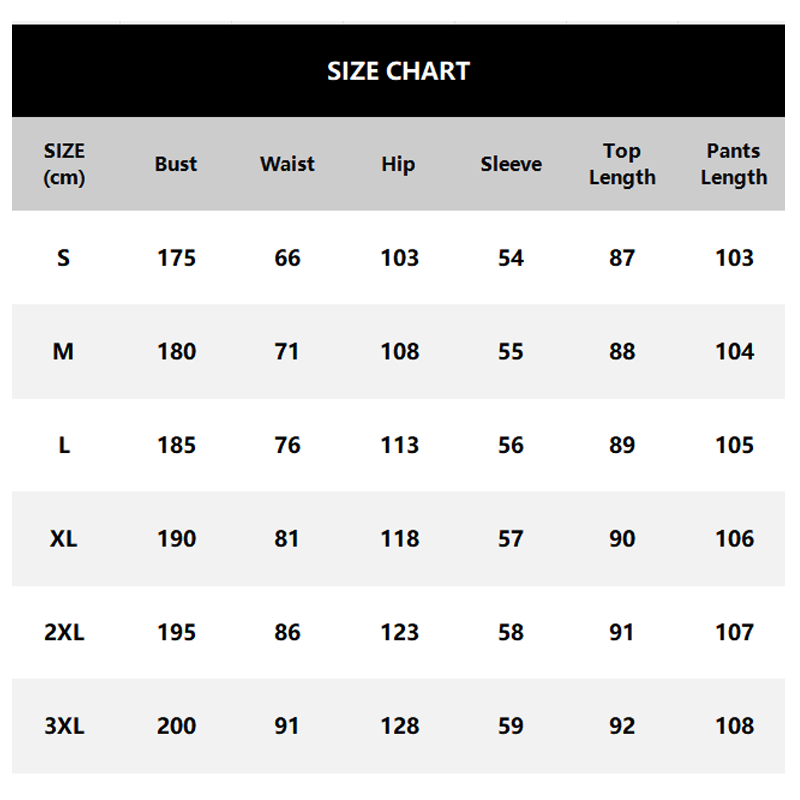Select sleeve value 57 for size XL
This screenshot has width=800, height=800.
[511, 539]
